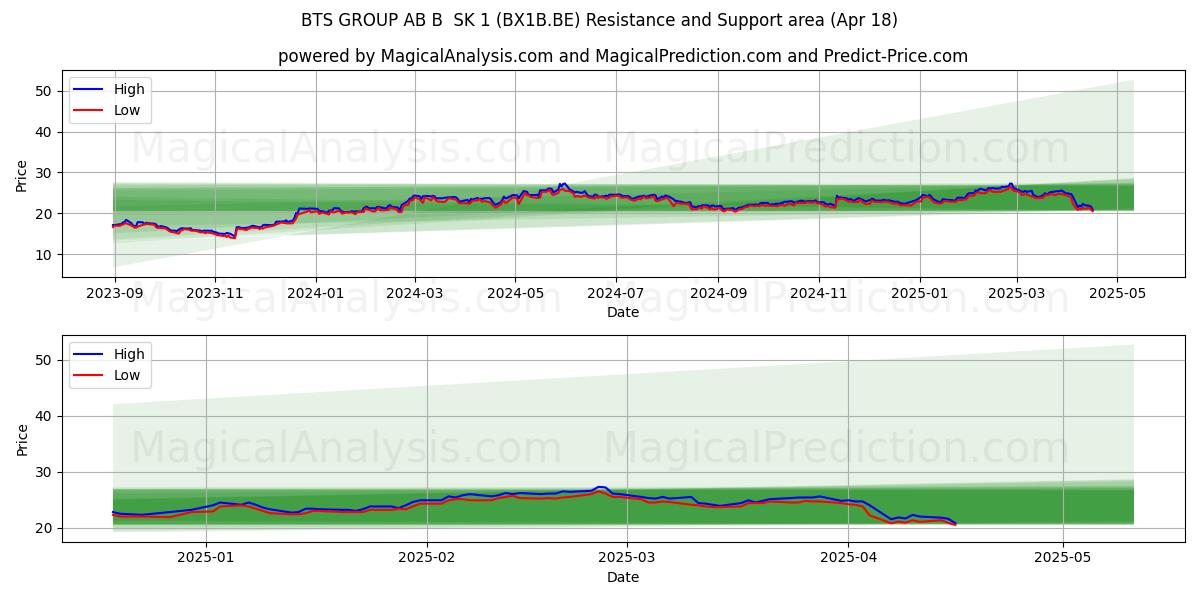This screenshot has height=600, width=1200.
Task: Click the bottom chart y-axis value '30'
Action: tap(46, 472)
